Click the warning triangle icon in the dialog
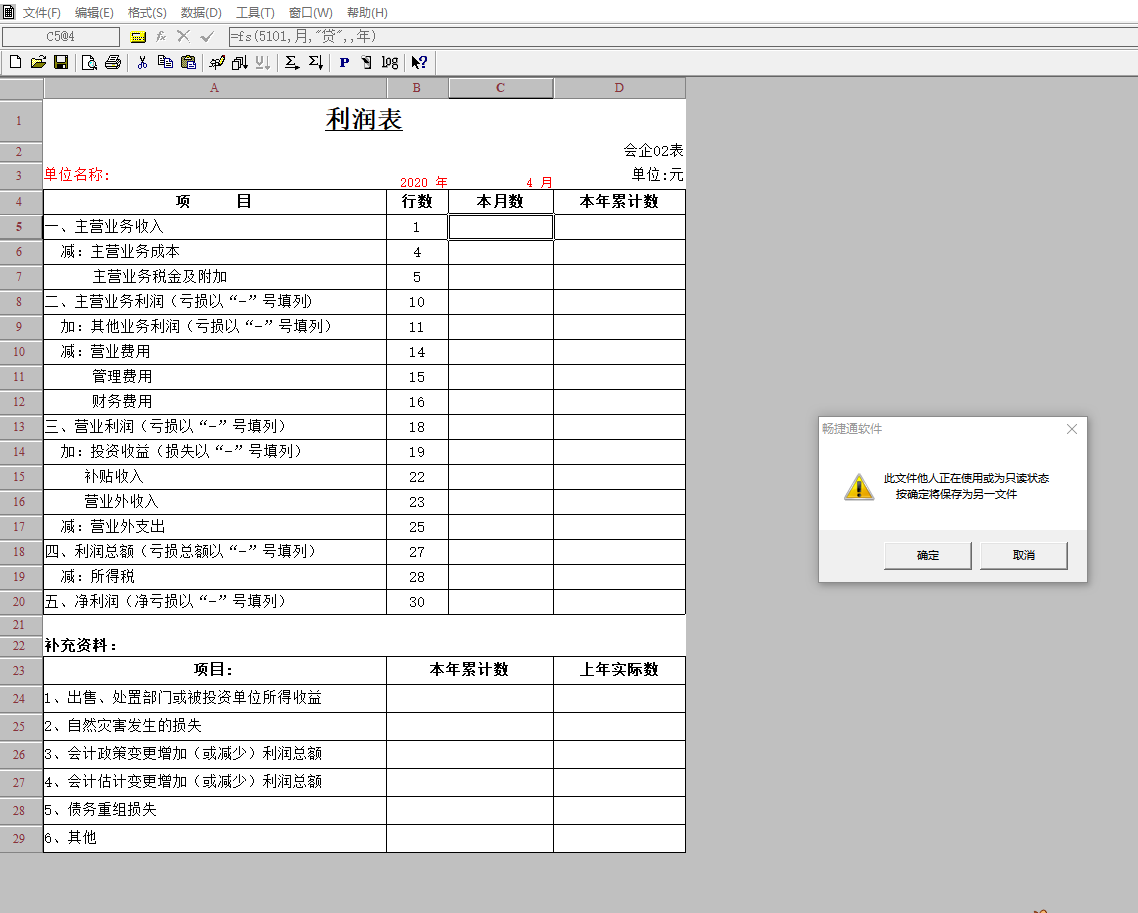Screen dimensions: 1138x913 coord(859,486)
